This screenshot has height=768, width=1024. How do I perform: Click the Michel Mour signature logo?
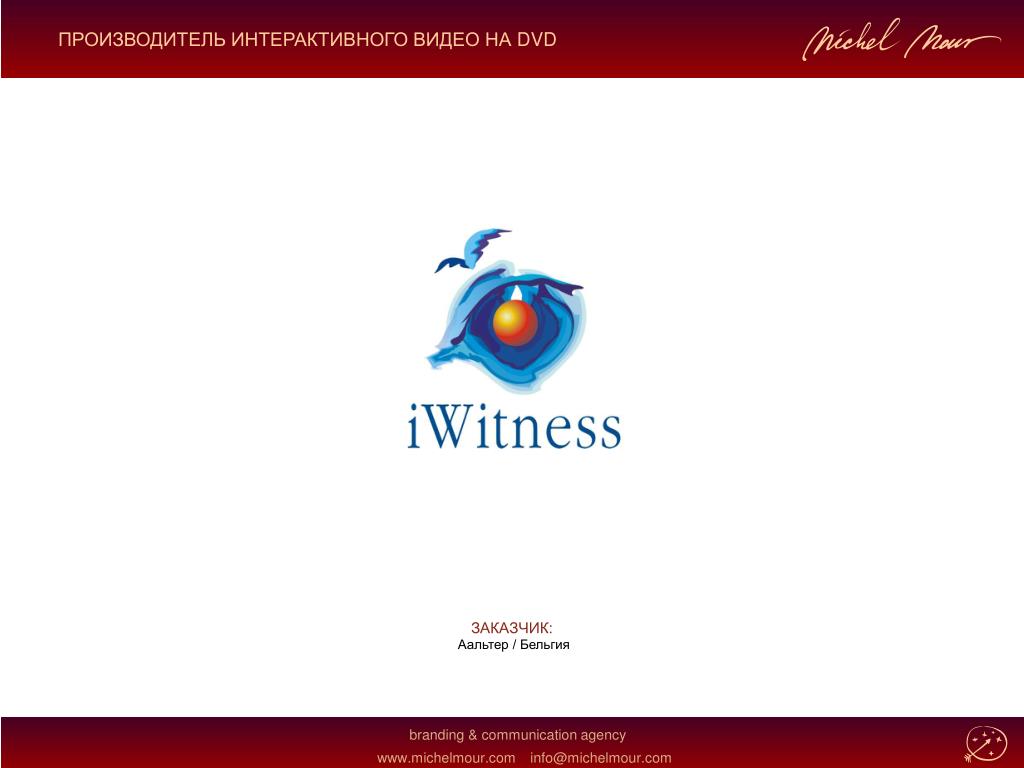point(901,40)
